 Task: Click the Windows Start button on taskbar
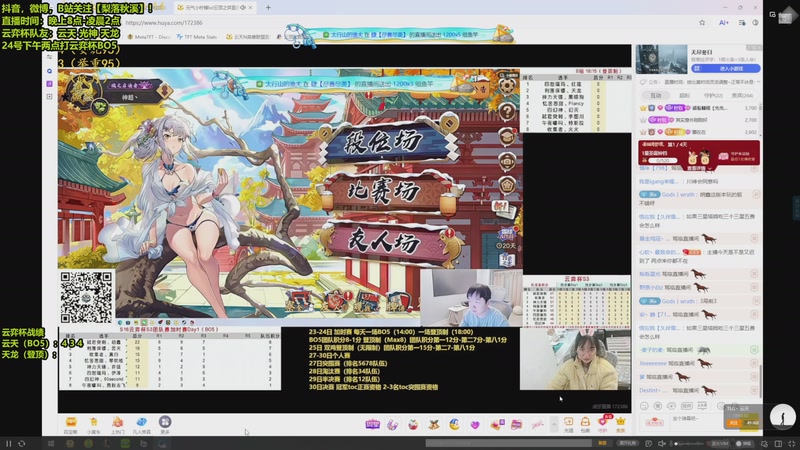51,443
